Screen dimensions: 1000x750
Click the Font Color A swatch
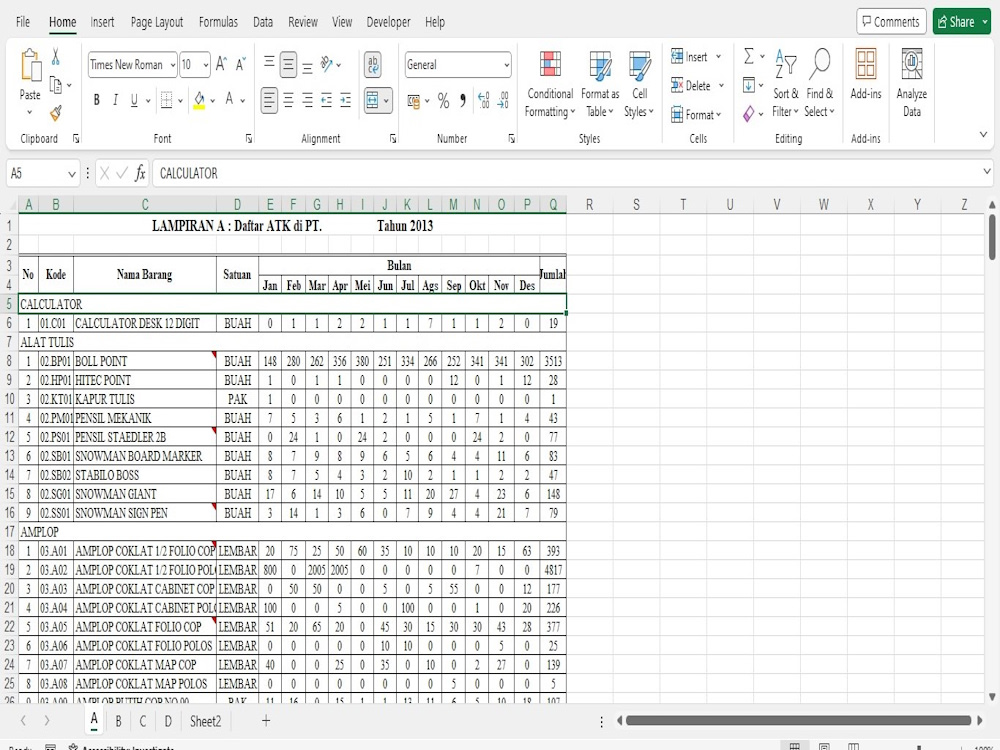[229, 100]
